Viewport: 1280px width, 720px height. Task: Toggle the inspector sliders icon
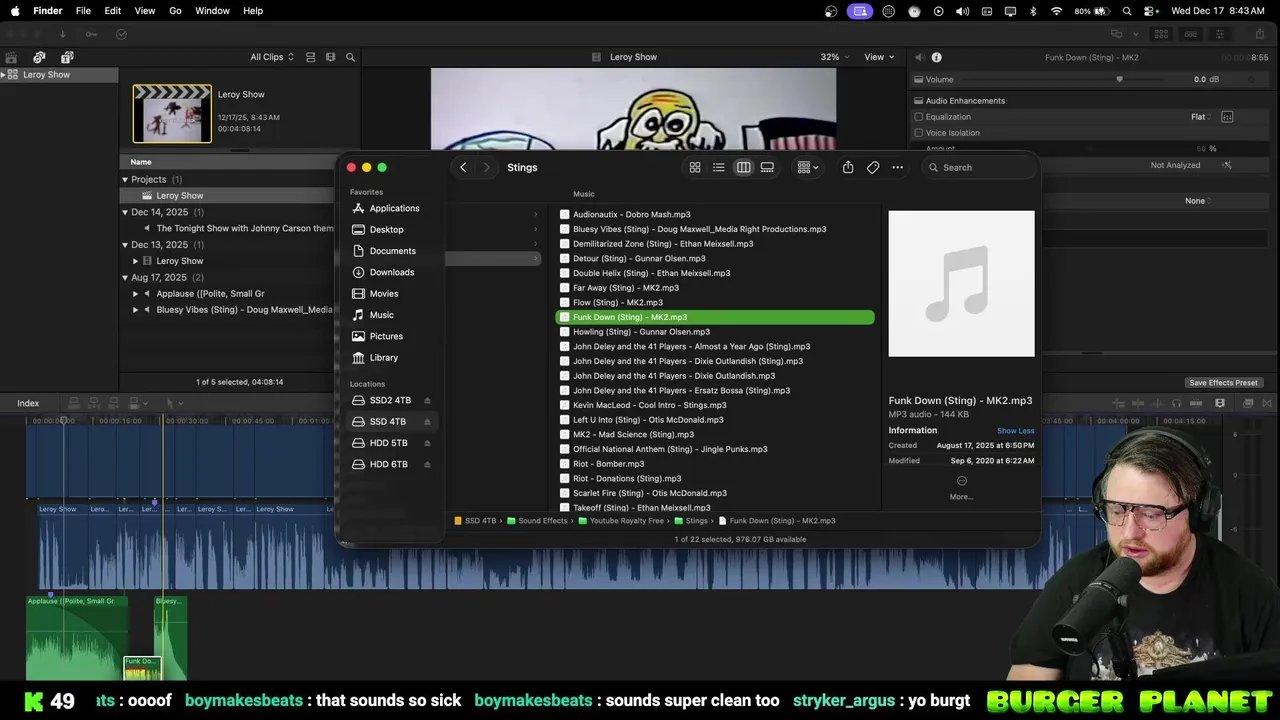tap(1219, 34)
